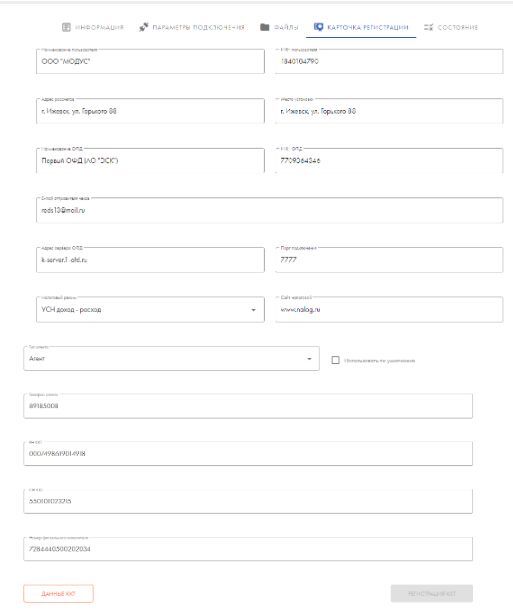
Task: Click the www.nalog.ru site field
Action: tap(389, 309)
